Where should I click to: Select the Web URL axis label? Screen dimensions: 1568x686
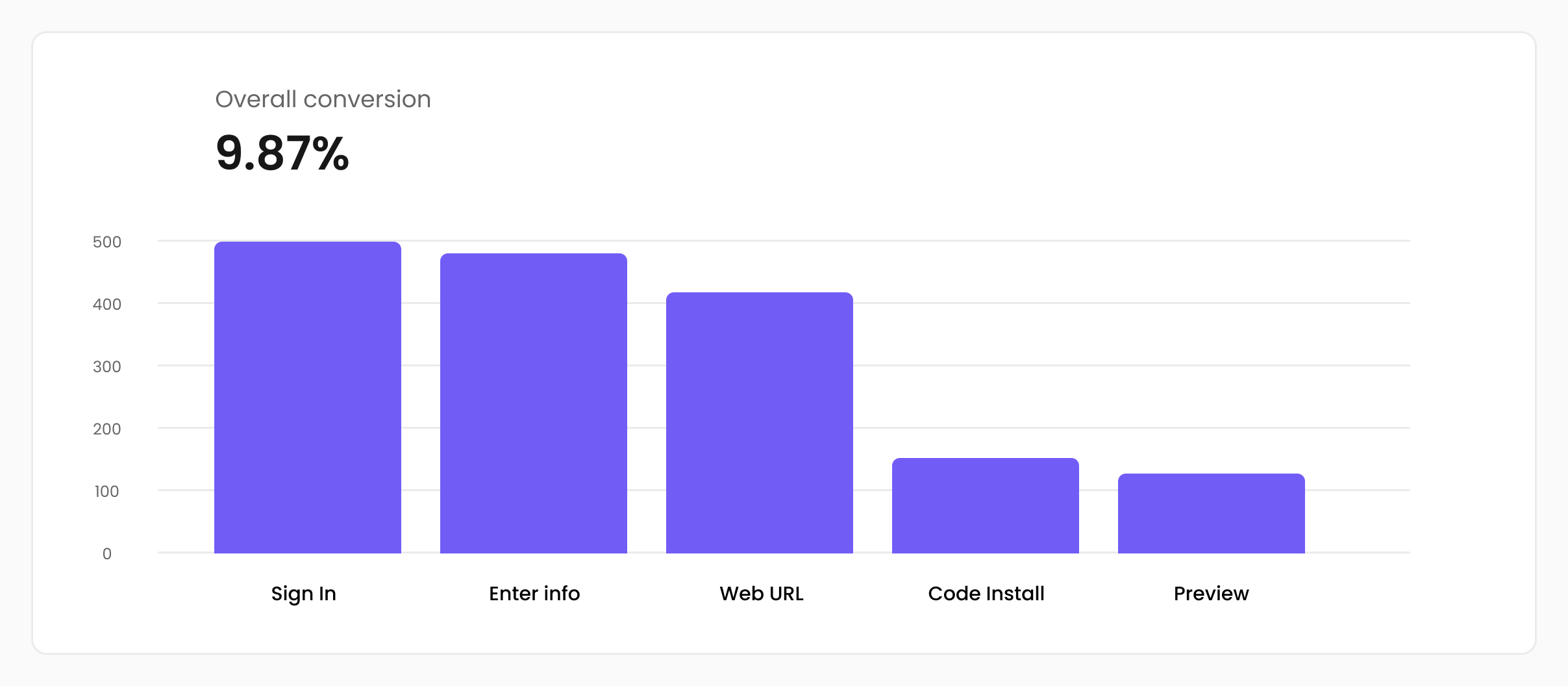(761, 594)
